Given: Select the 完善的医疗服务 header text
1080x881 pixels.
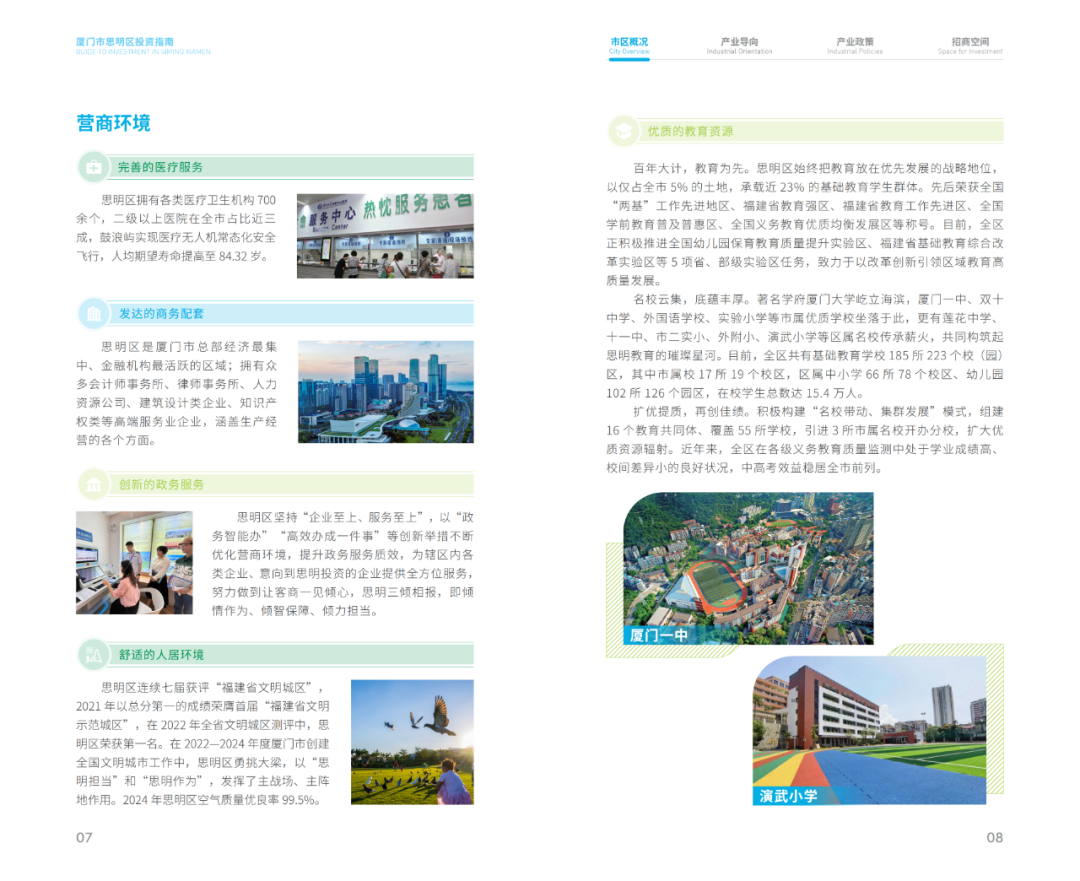Looking at the screenshot, I should pos(160,167).
